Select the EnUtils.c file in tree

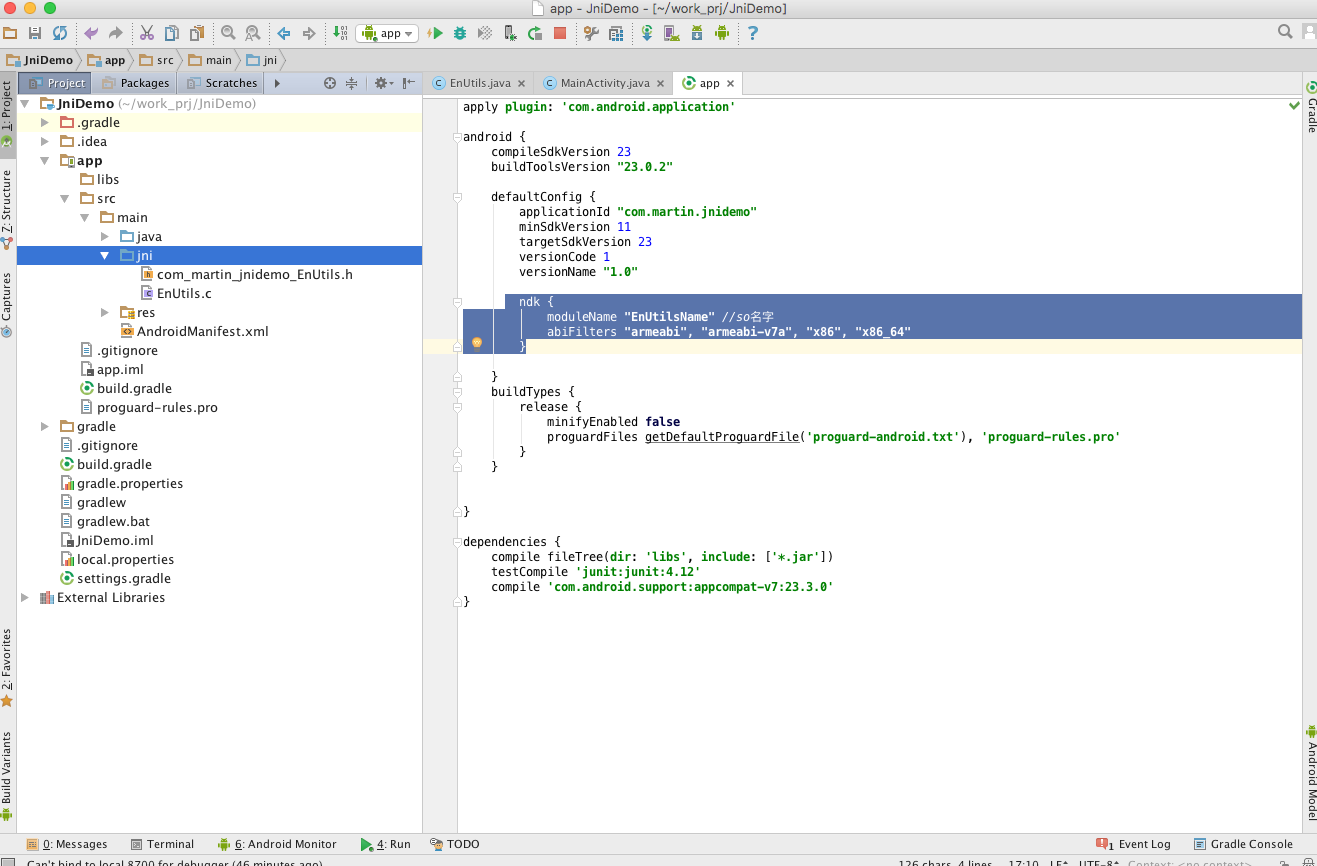(184, 294)
